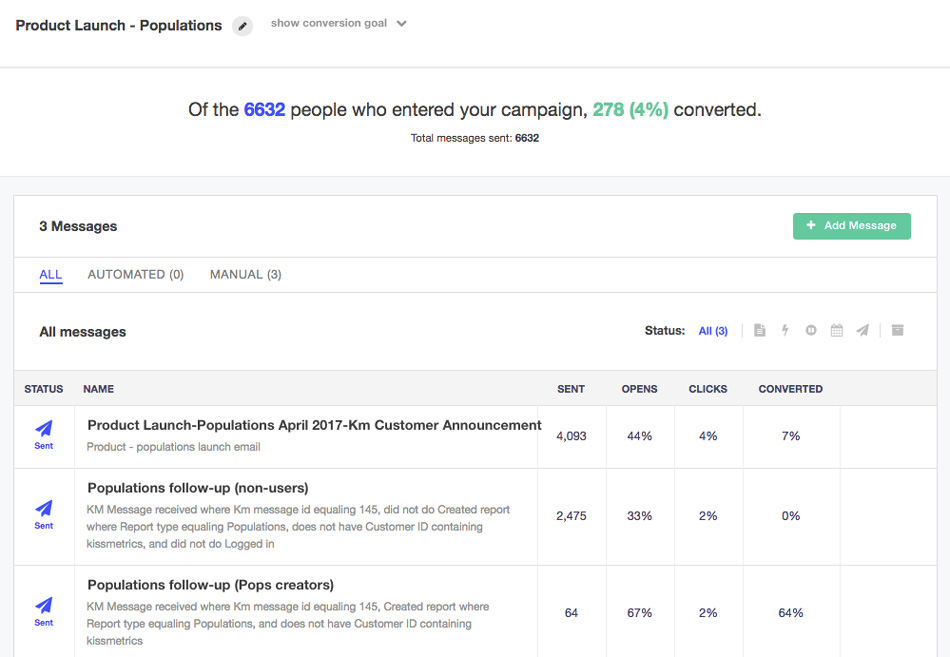
Task: Filter messages using the lightning automated icon
Action: (x=785, y=330)
